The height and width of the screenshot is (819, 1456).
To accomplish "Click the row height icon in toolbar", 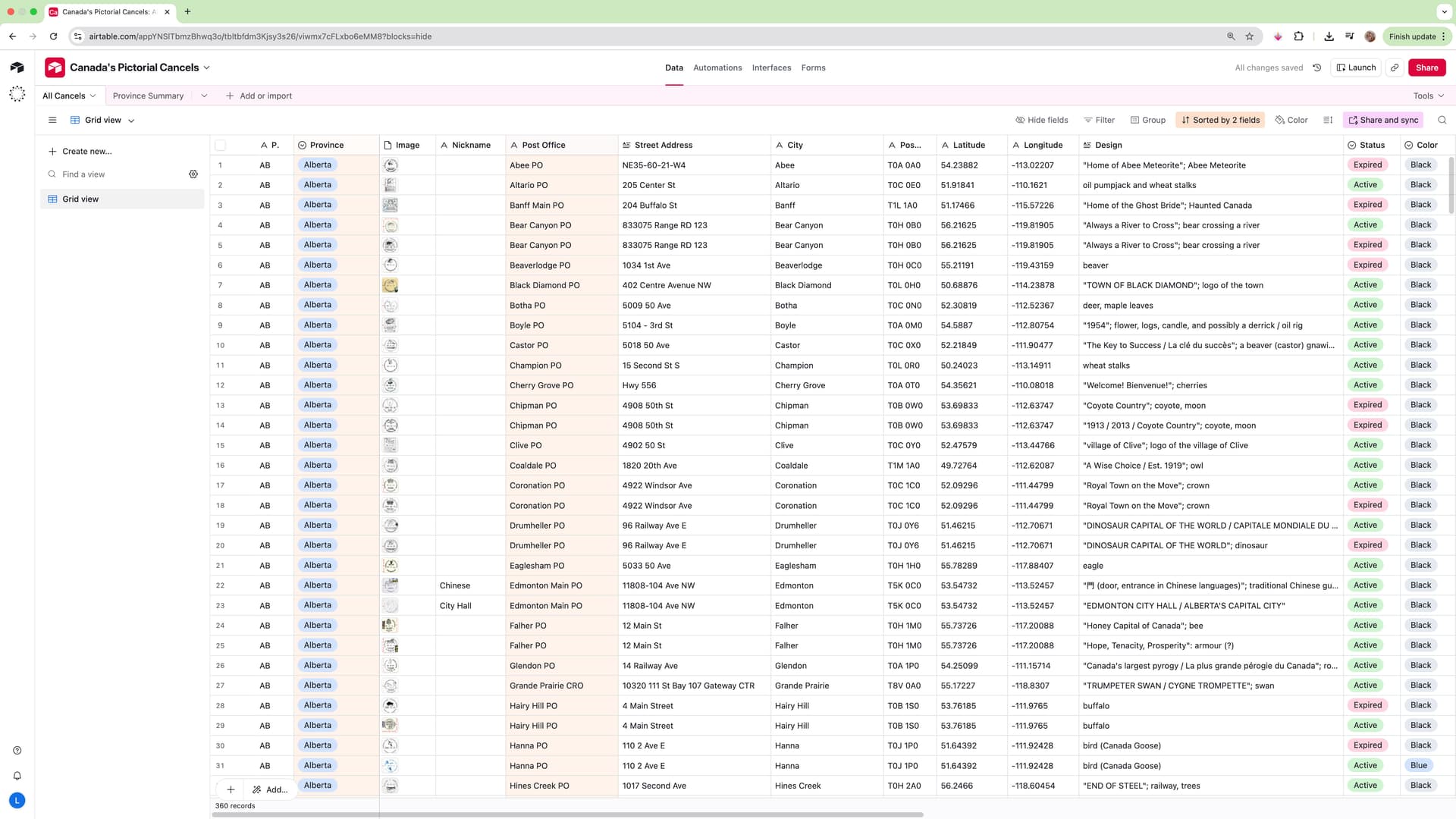I will (1328, 120).
